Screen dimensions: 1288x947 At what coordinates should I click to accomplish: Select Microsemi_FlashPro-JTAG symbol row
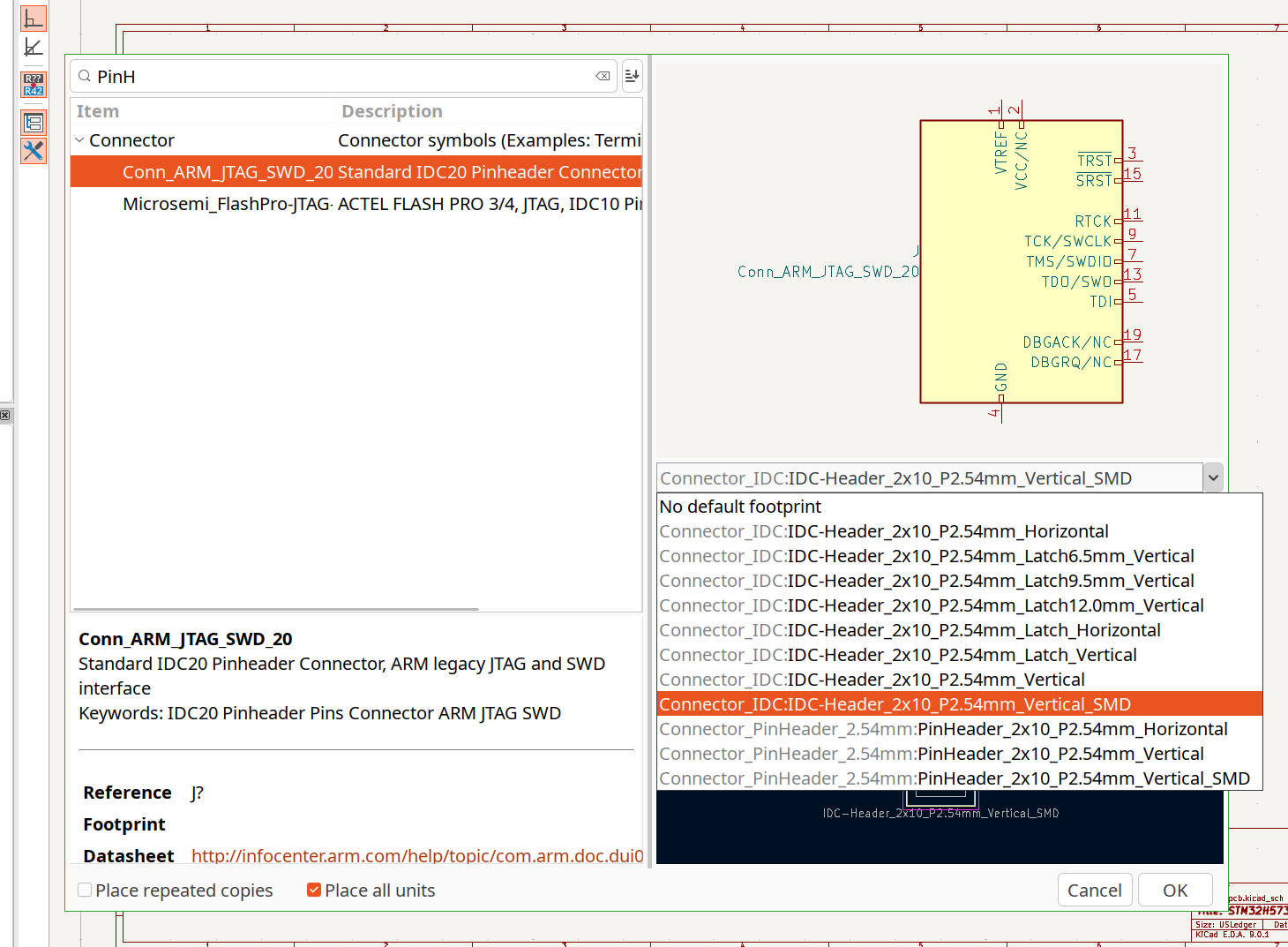356,204
